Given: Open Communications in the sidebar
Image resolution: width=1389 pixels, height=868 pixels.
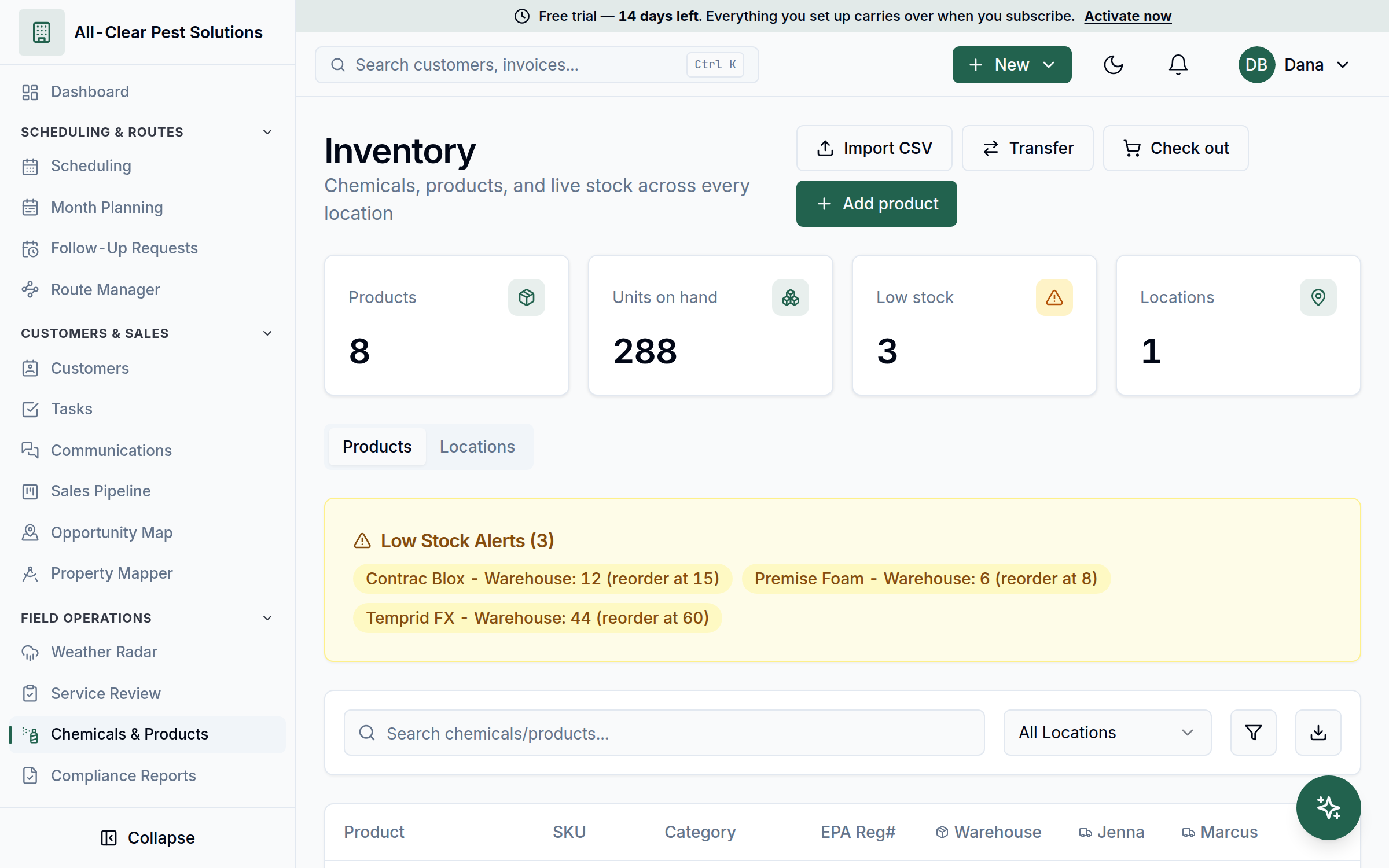Looking at the screenshot, I should (148, 450).
